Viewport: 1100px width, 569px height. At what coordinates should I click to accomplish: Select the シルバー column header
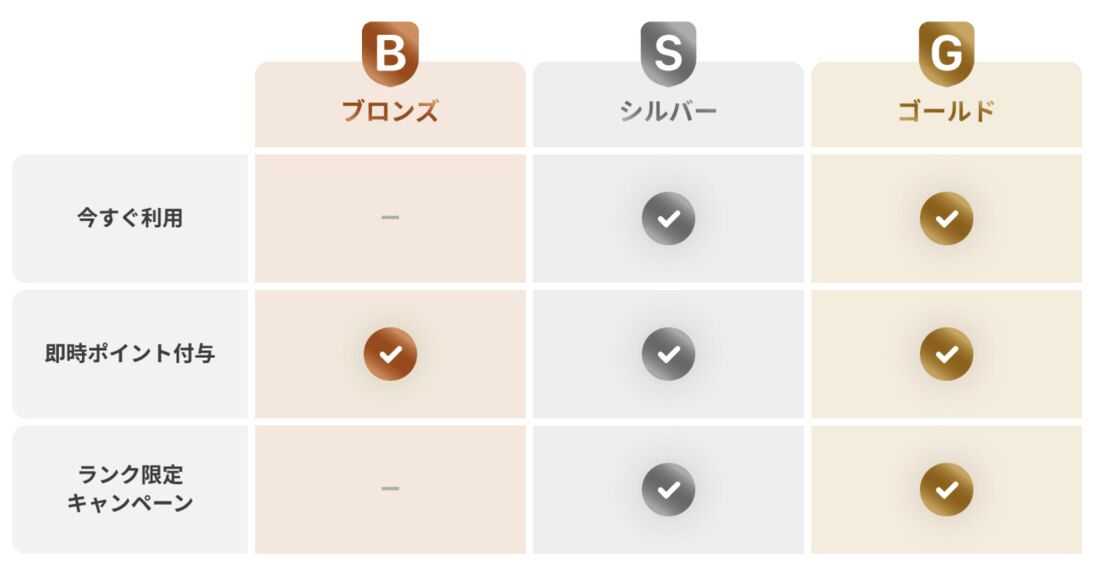pos(668,111)
